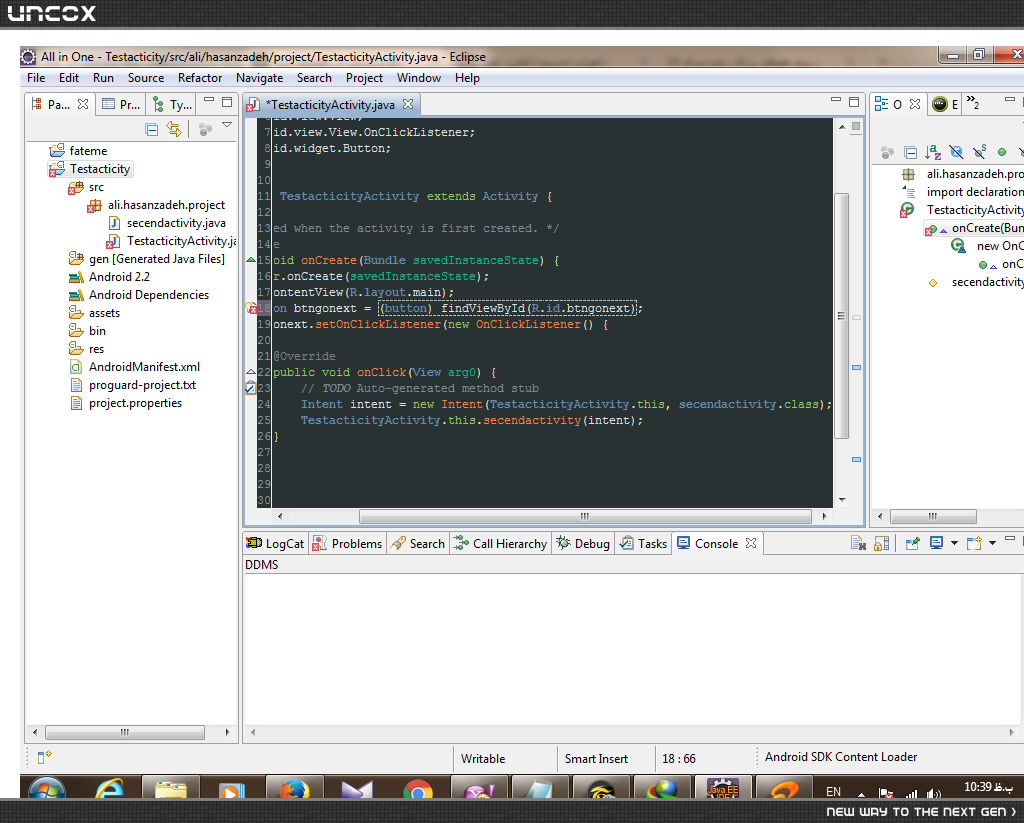Collapse all in the Outline toolbar
This screenshot has width=1024, height=823.
click(x=910, y=153)
